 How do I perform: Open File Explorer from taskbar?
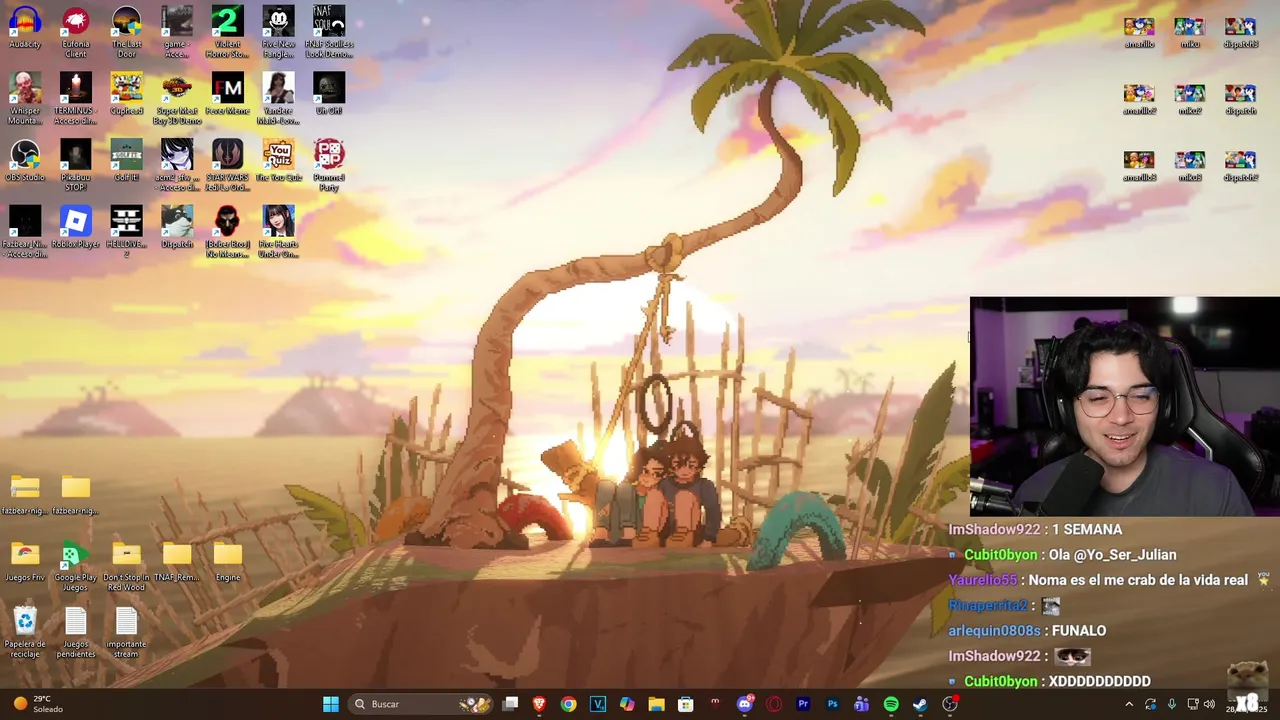656,704
